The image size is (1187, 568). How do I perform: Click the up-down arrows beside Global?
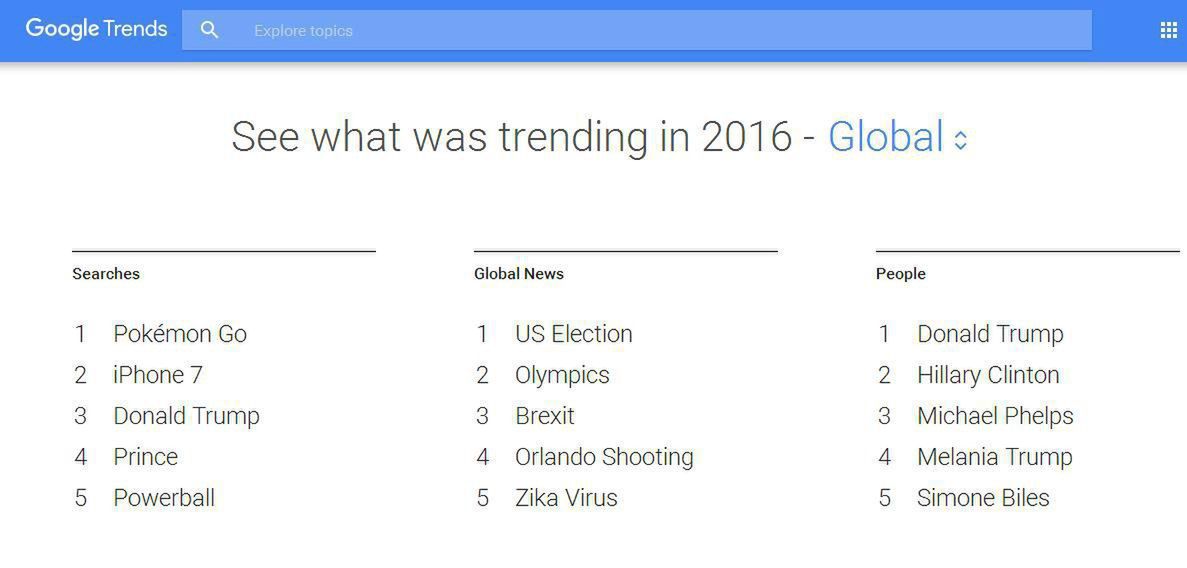point(961,139)
